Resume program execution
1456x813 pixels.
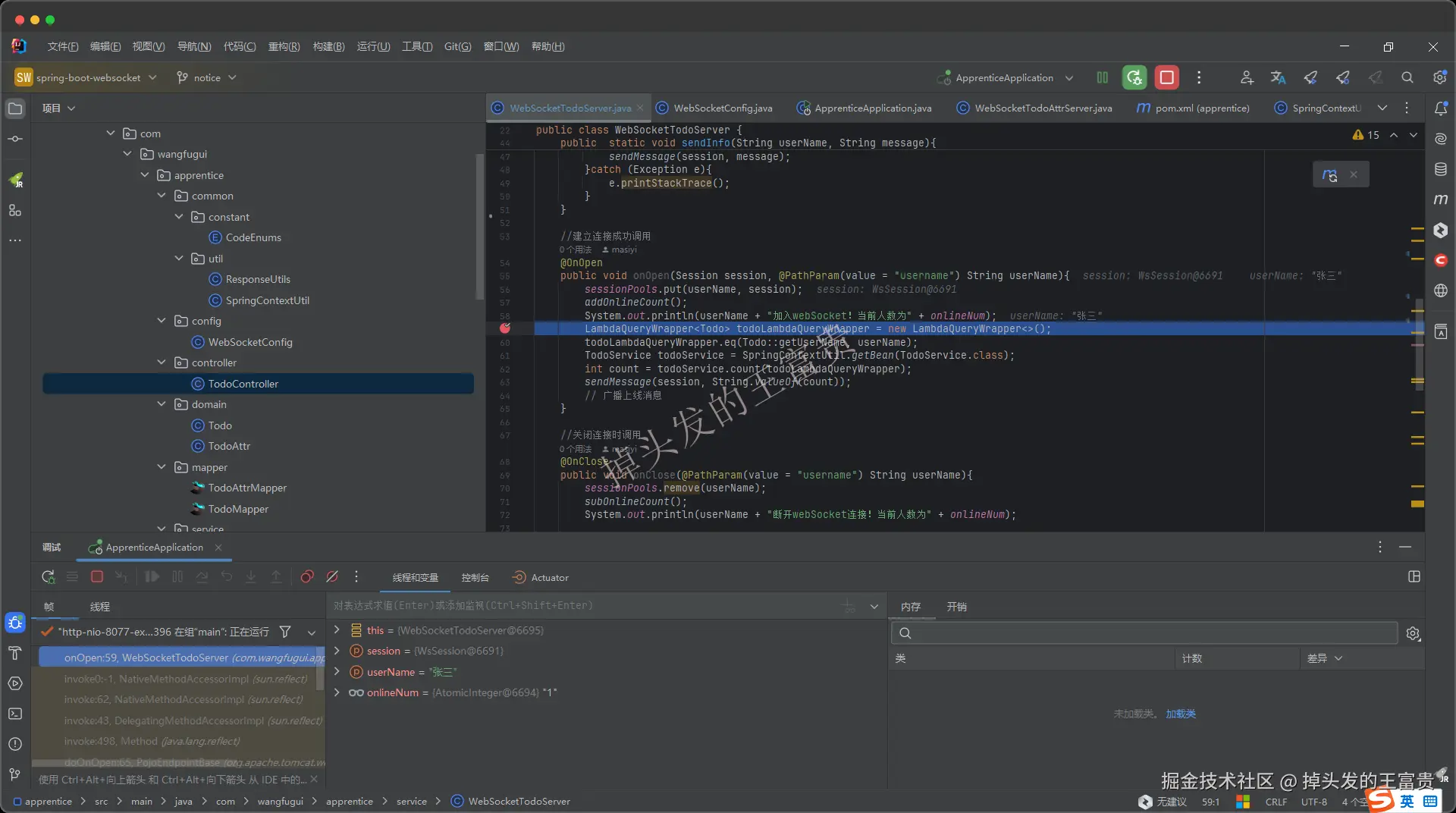152,577
